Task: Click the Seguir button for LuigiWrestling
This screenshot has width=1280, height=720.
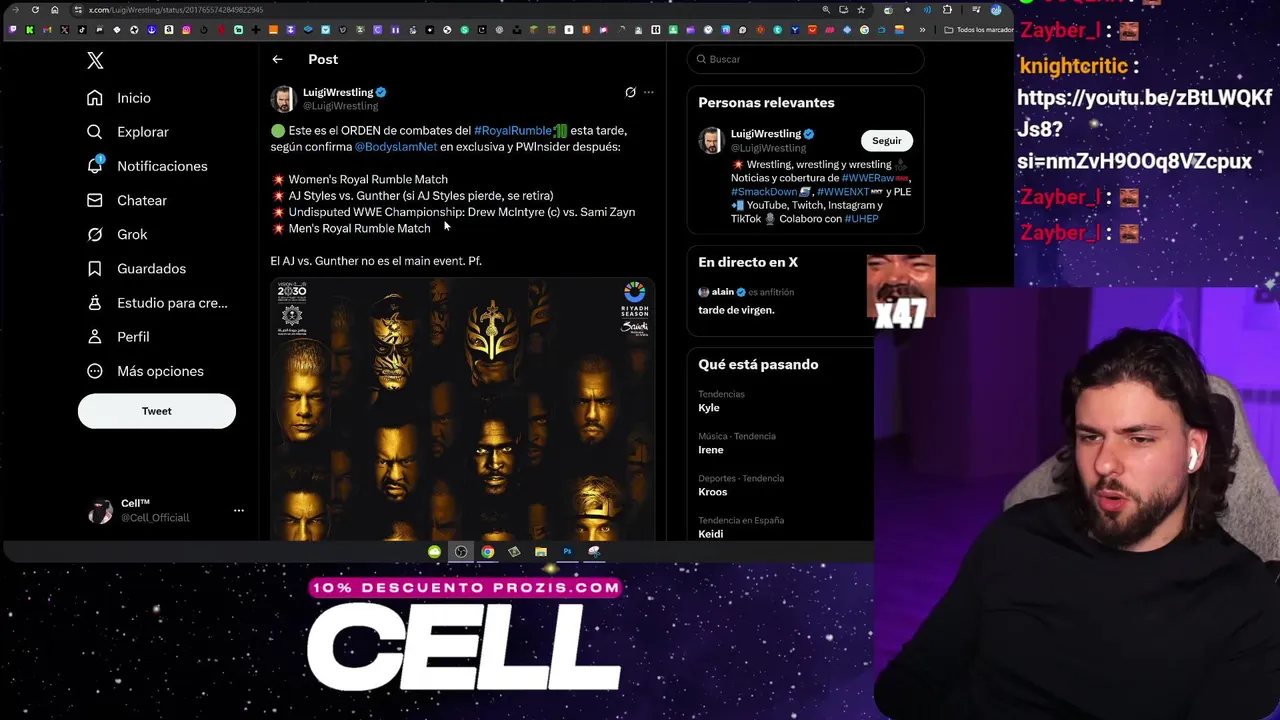Action: [887, 141]
